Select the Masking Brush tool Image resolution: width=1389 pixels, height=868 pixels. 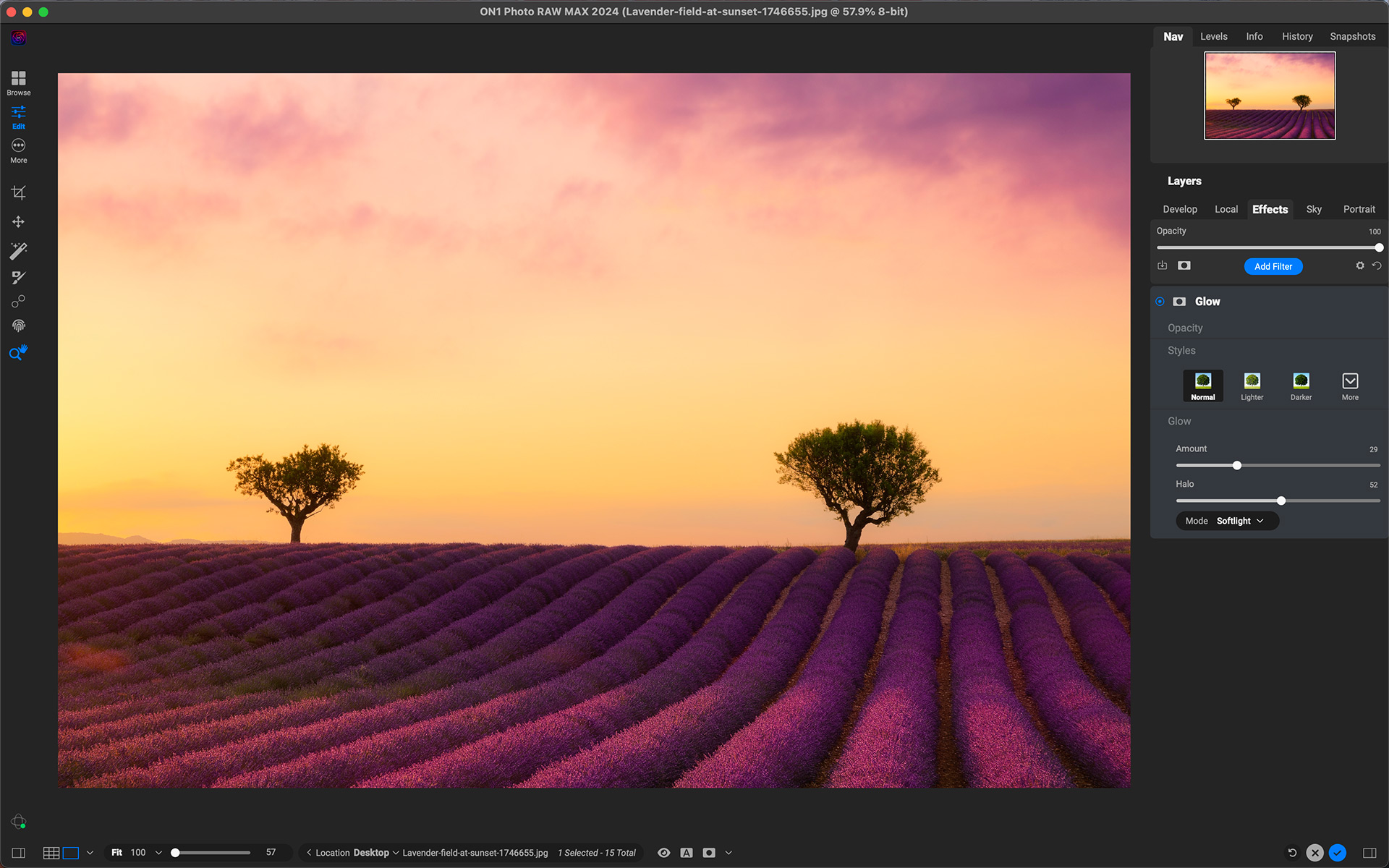(18, 277)
